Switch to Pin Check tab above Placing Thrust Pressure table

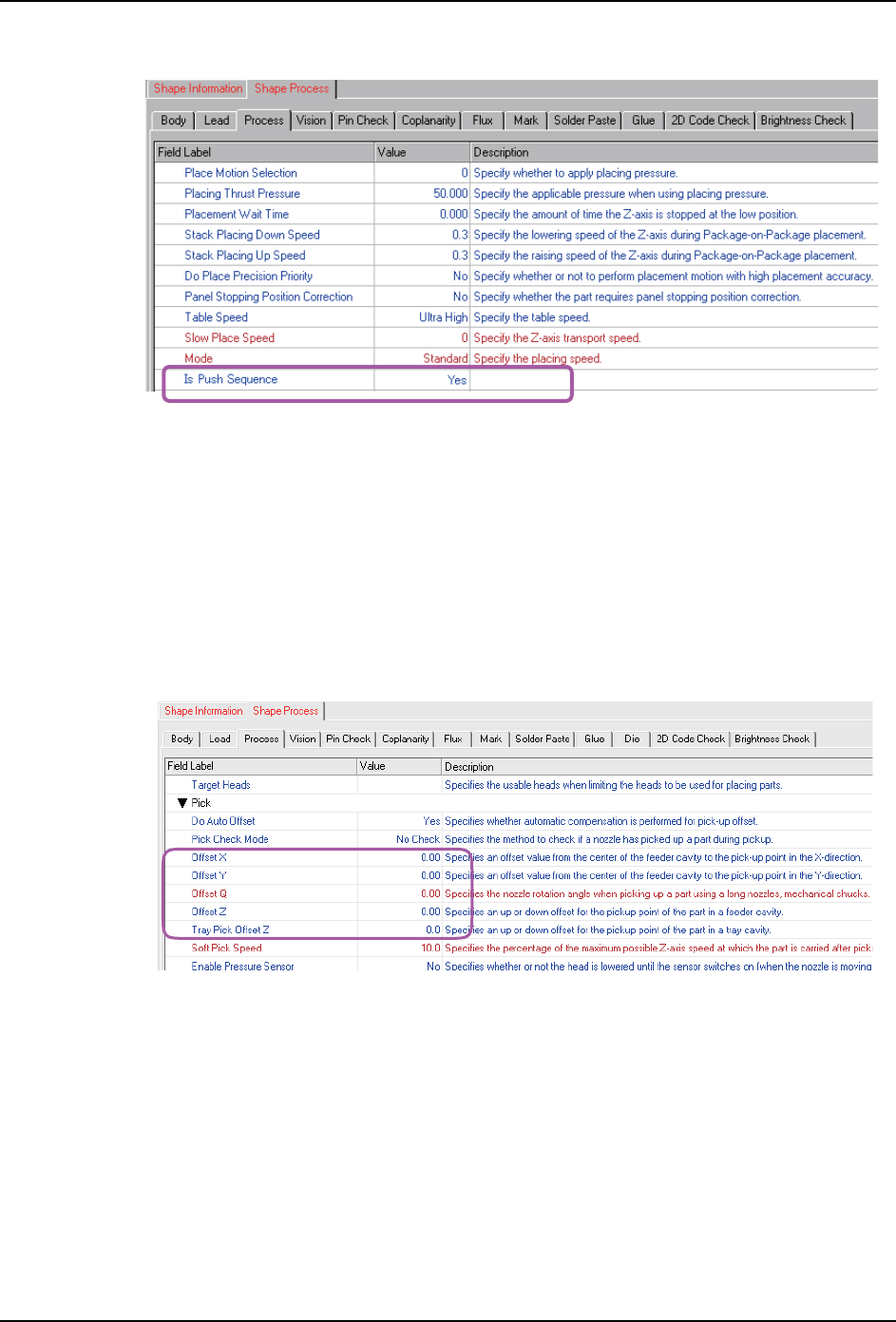click(x=363, y=120)
